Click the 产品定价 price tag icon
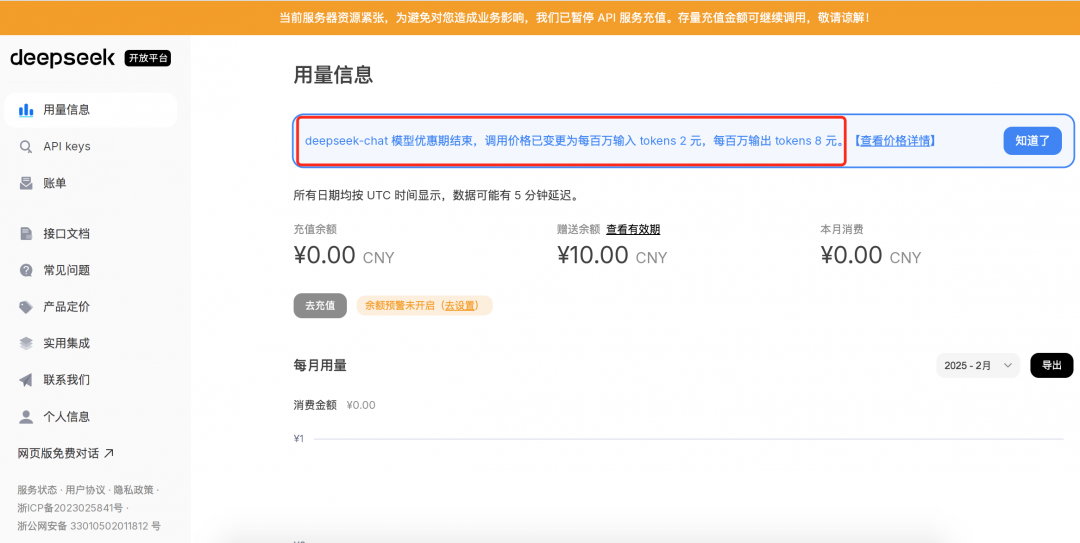Viewport: 1080px width, 543px height. click(26, 307)
